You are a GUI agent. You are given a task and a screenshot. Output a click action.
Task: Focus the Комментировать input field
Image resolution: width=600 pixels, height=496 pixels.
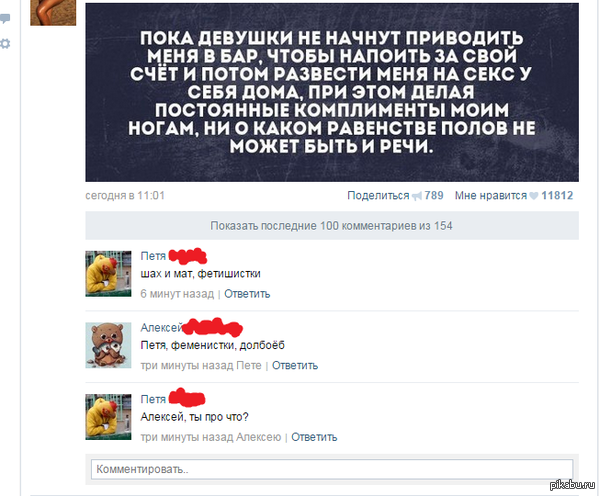coord(332,469)
